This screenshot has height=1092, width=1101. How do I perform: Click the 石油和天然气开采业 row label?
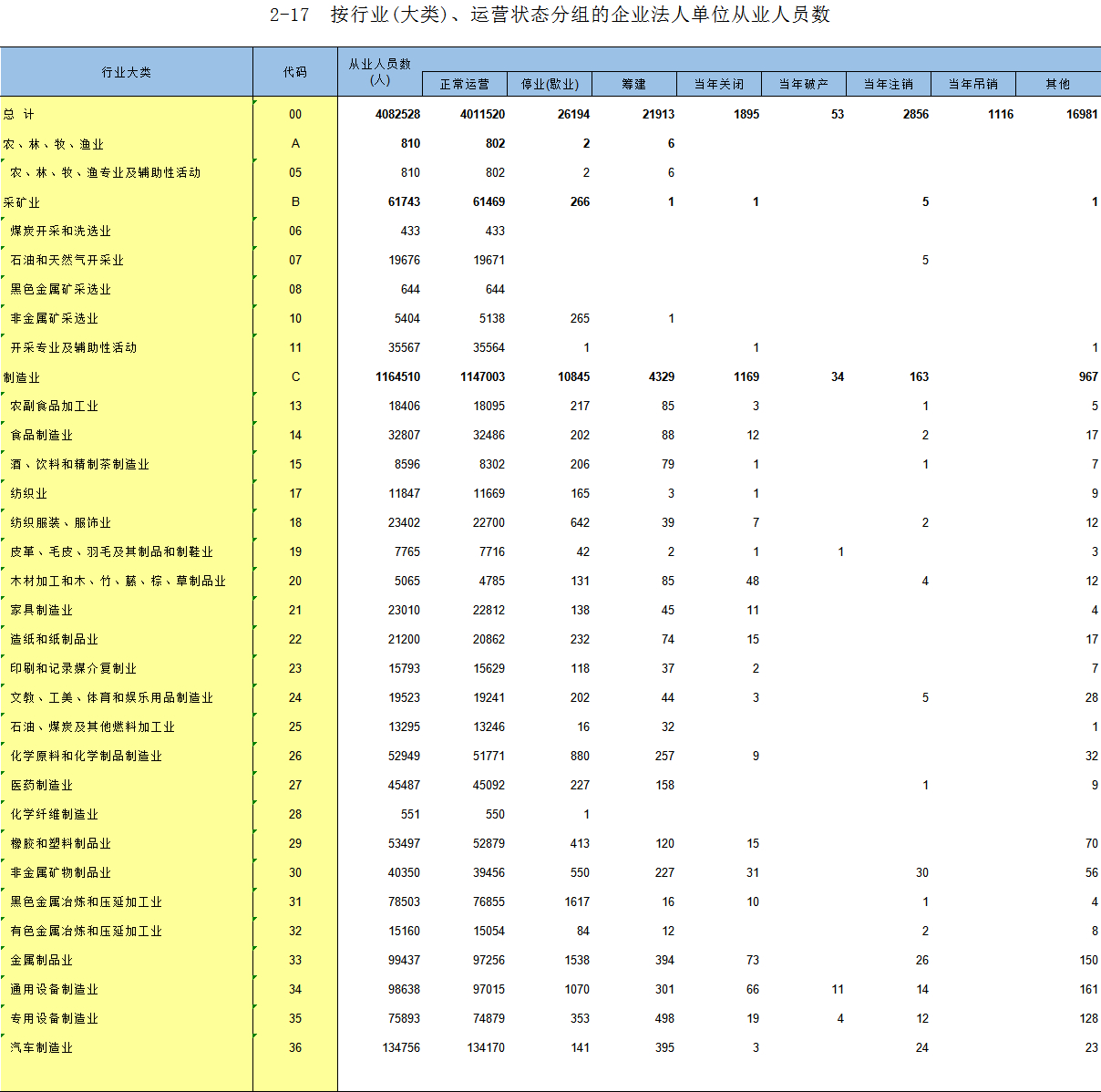pyautogui.click(x=67, y=260)
